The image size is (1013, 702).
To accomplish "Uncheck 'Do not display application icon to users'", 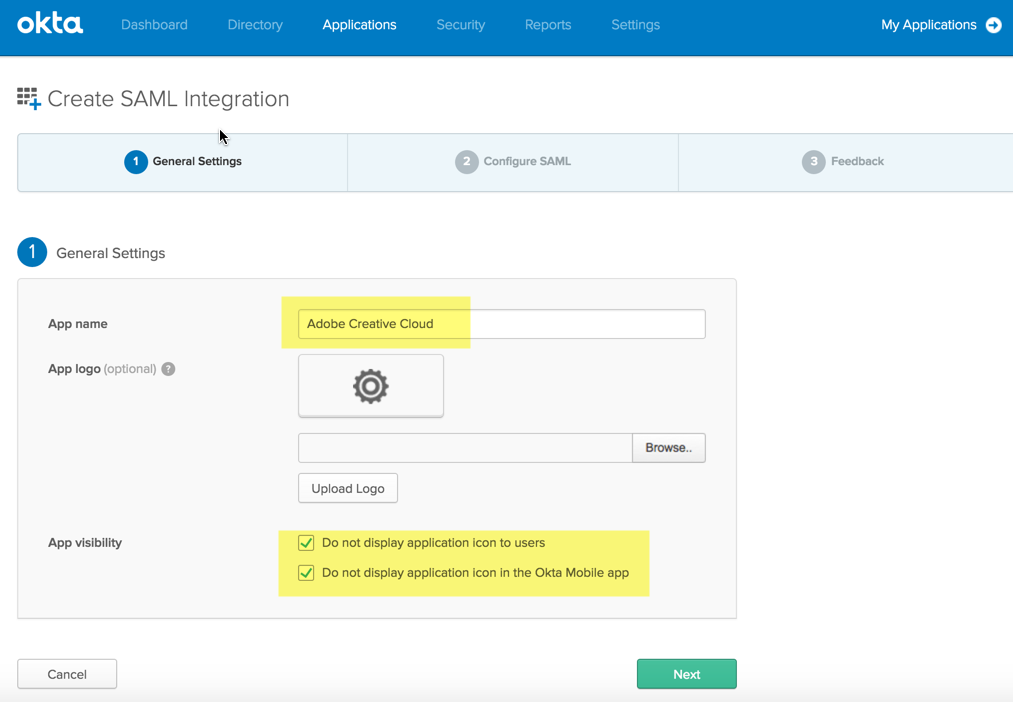I will point(306,543).
